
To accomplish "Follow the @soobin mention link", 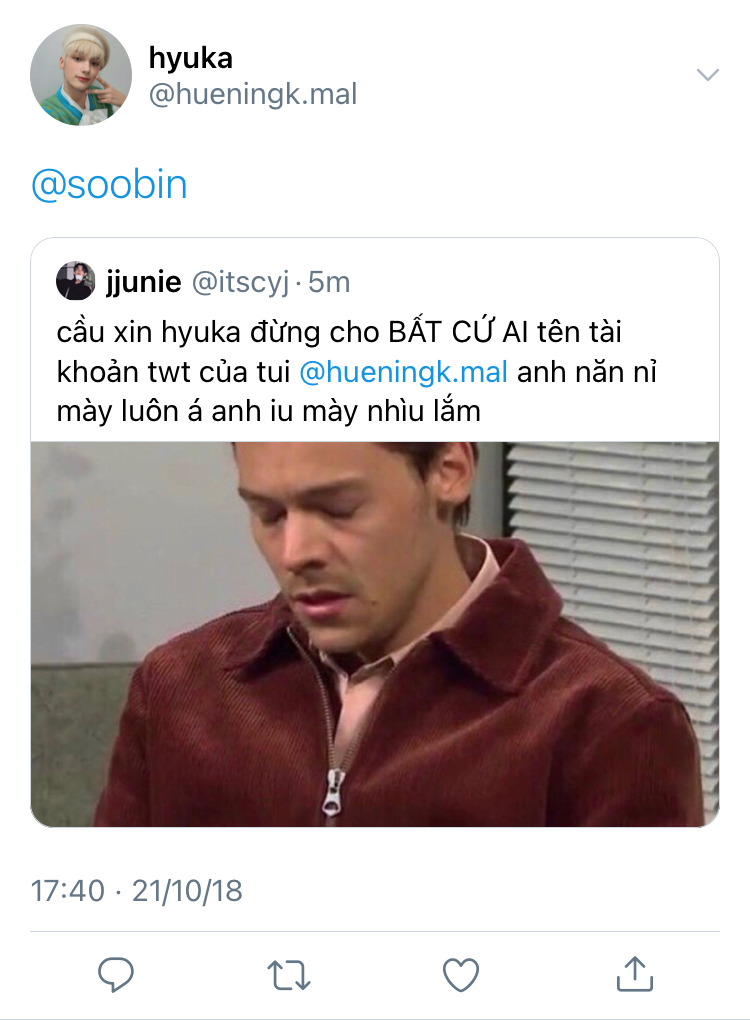I will coord(109,185).
